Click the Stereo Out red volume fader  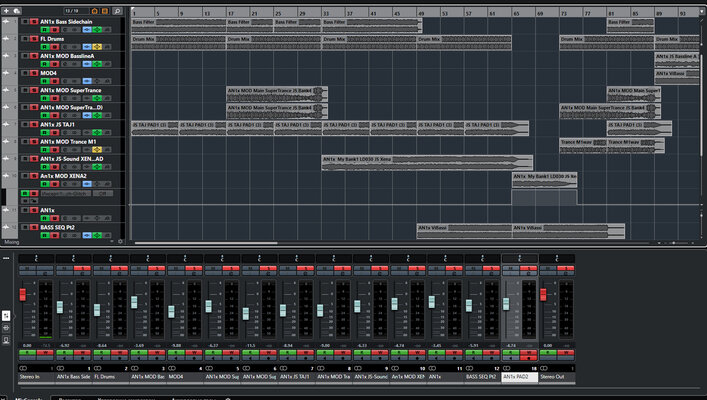coord(543,294)
